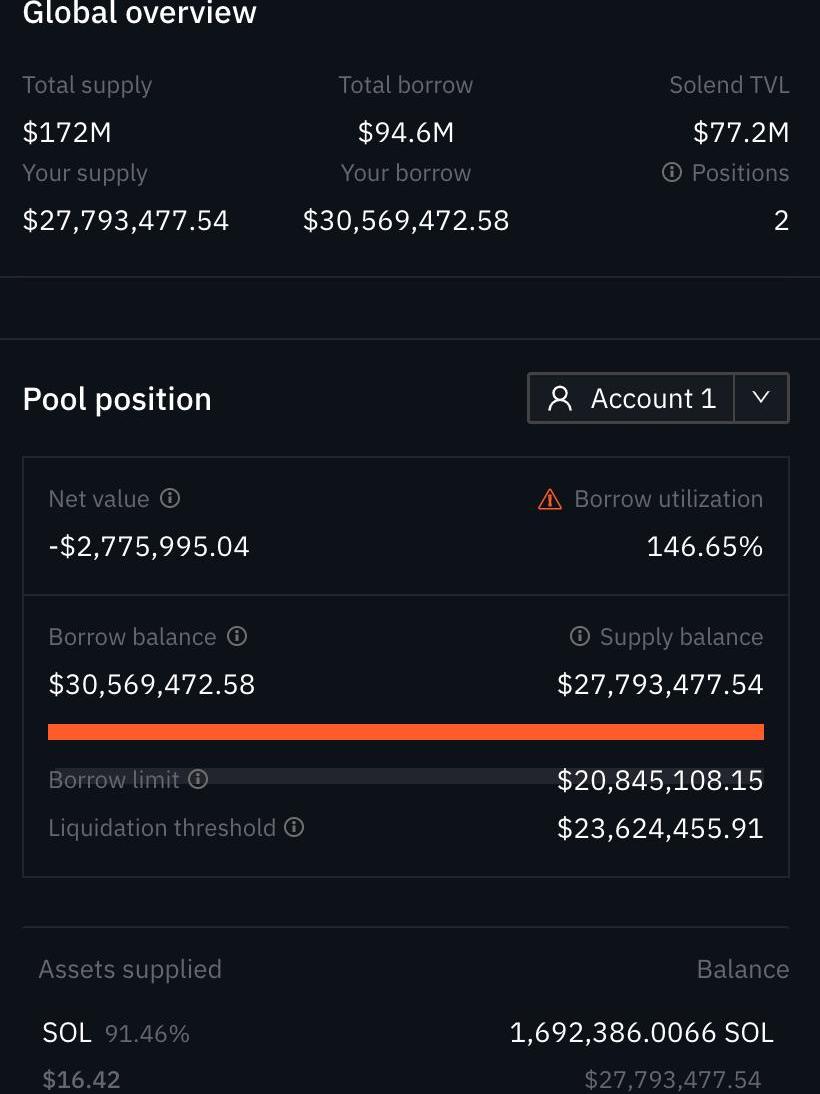The width and height of the screenshot is (820, 1094).
Task: Click the Borrow utilization warning triangle
Action: coord(550,499)
